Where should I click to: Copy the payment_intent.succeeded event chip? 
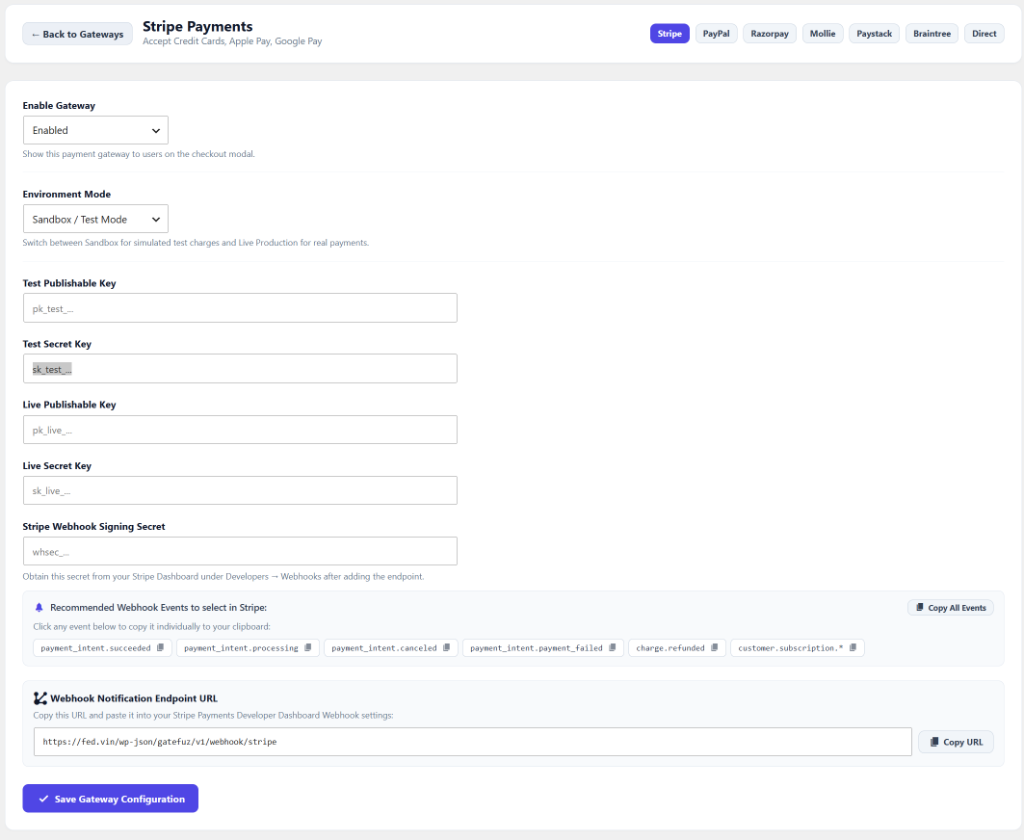103,648
